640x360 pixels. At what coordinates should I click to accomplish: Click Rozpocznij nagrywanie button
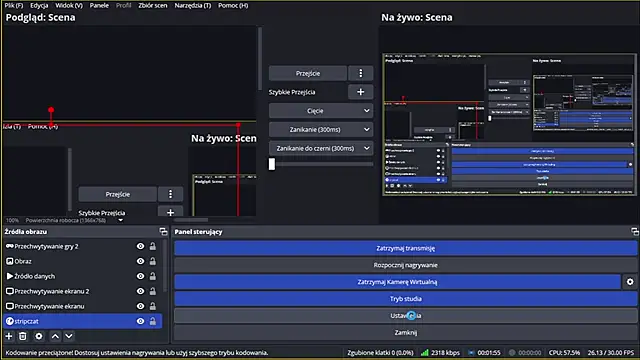(x=406, y=265)
